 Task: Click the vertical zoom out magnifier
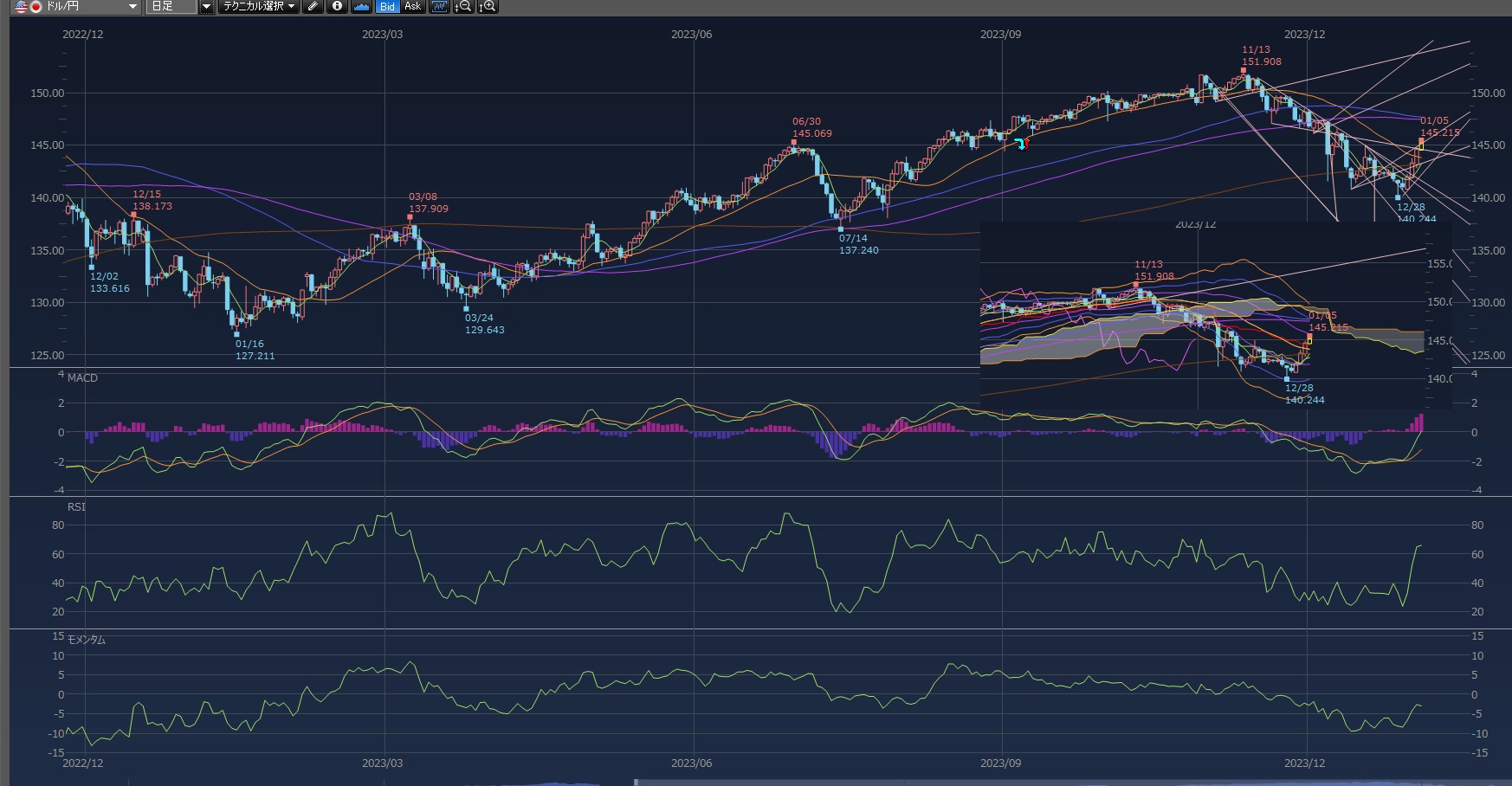(463, 7)
